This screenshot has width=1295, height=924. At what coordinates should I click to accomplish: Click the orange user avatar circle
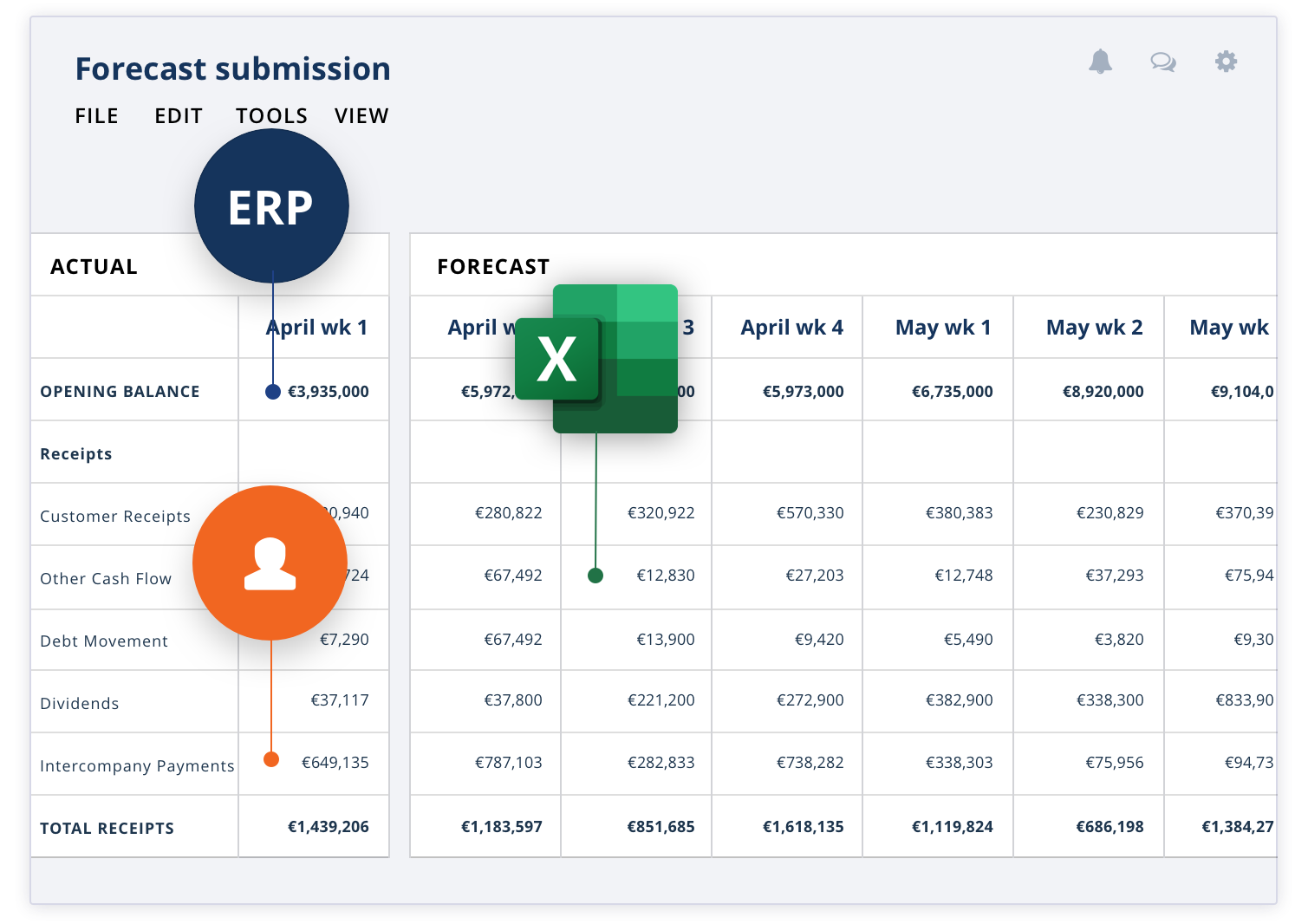270,563
